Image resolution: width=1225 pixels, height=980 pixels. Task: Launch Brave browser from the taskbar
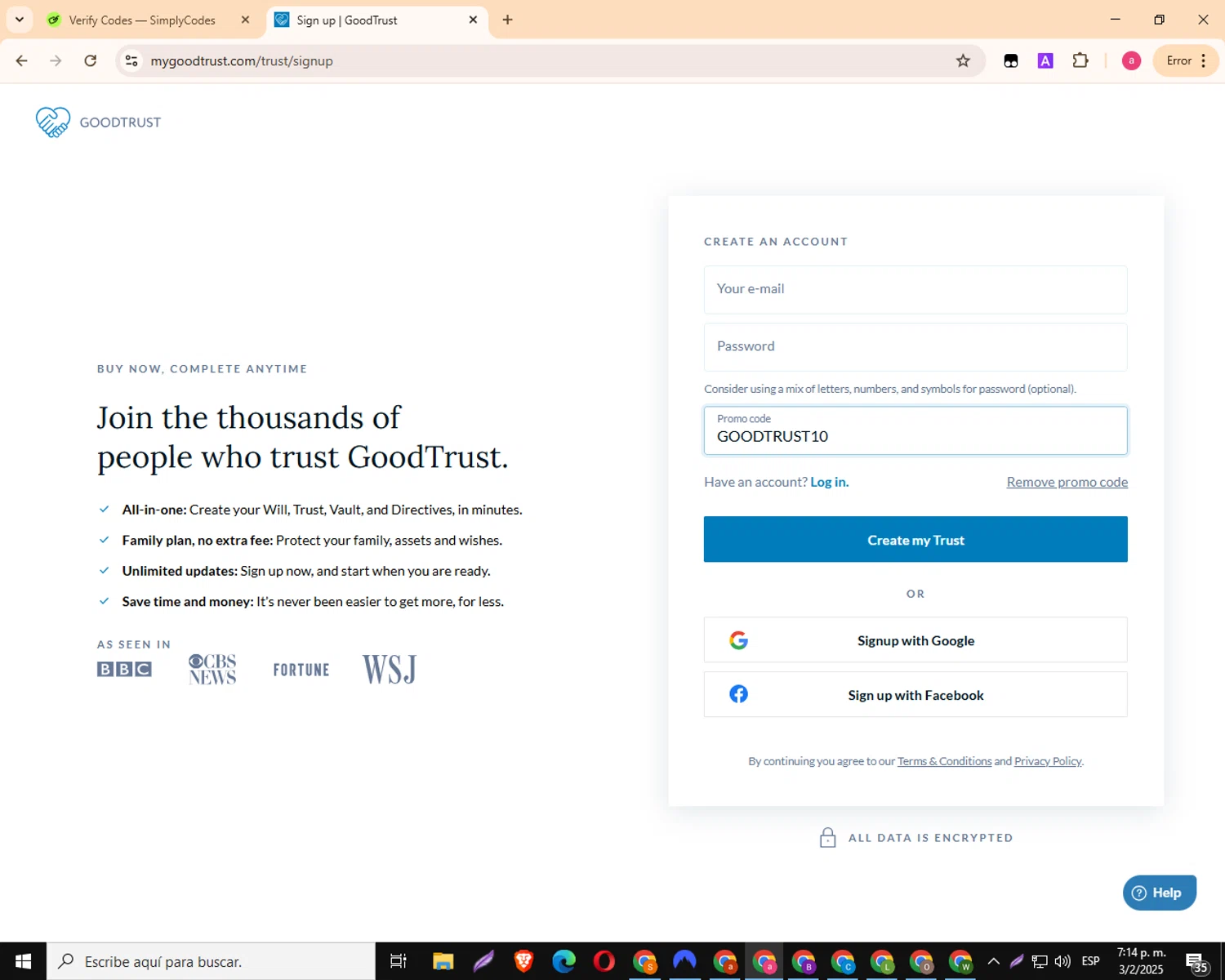[x=523, y=961]
